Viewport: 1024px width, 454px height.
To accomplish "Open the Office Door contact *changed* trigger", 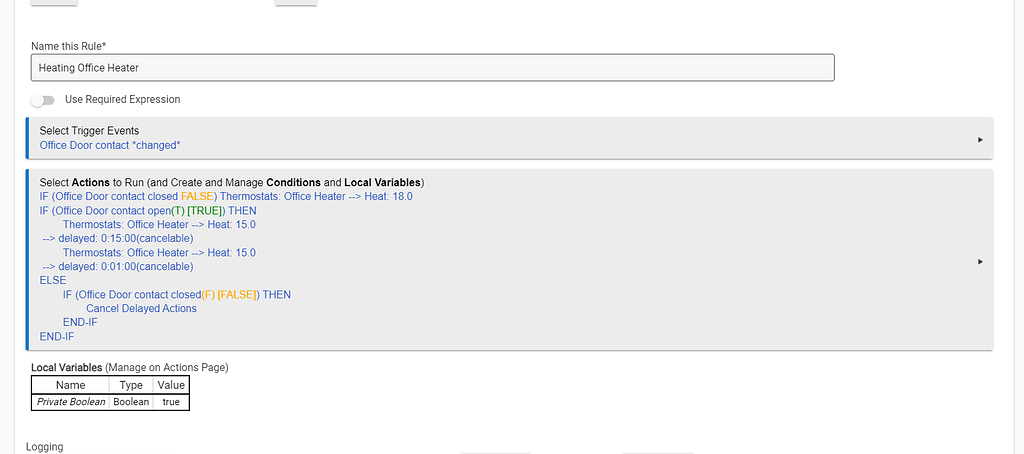I will (x=110, y=146).
